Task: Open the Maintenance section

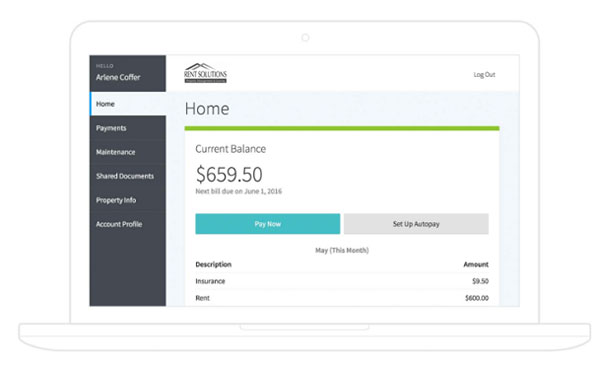Action: click(x=128, y=152)
